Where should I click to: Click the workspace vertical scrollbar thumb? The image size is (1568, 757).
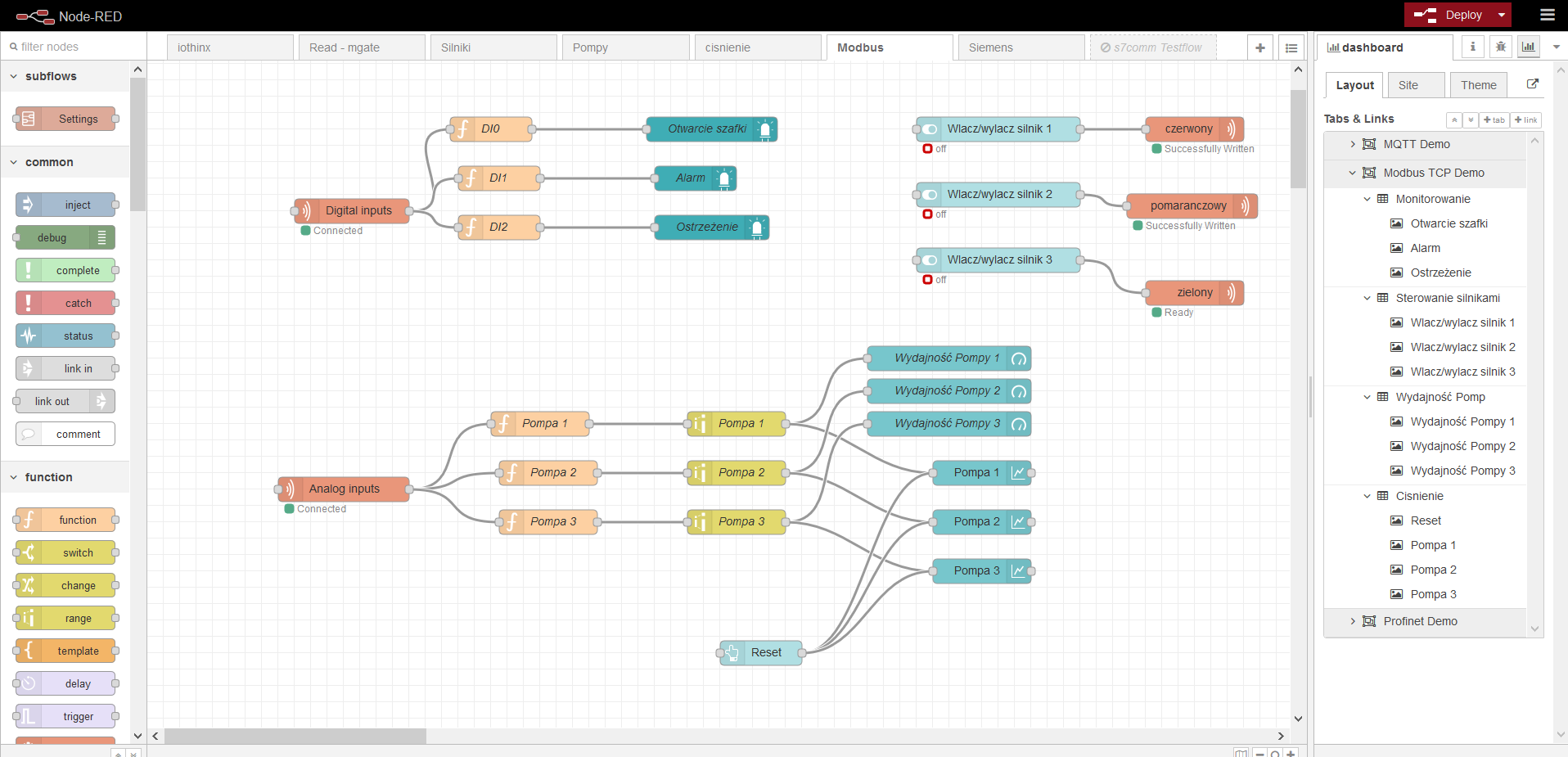click(x=1298, y=139)
